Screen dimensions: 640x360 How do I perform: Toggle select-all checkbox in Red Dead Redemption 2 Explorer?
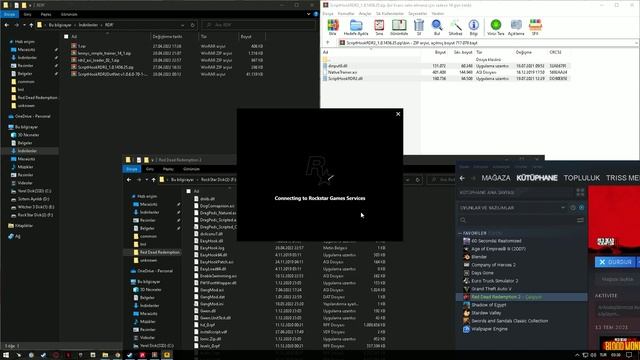tap(189, 191)
